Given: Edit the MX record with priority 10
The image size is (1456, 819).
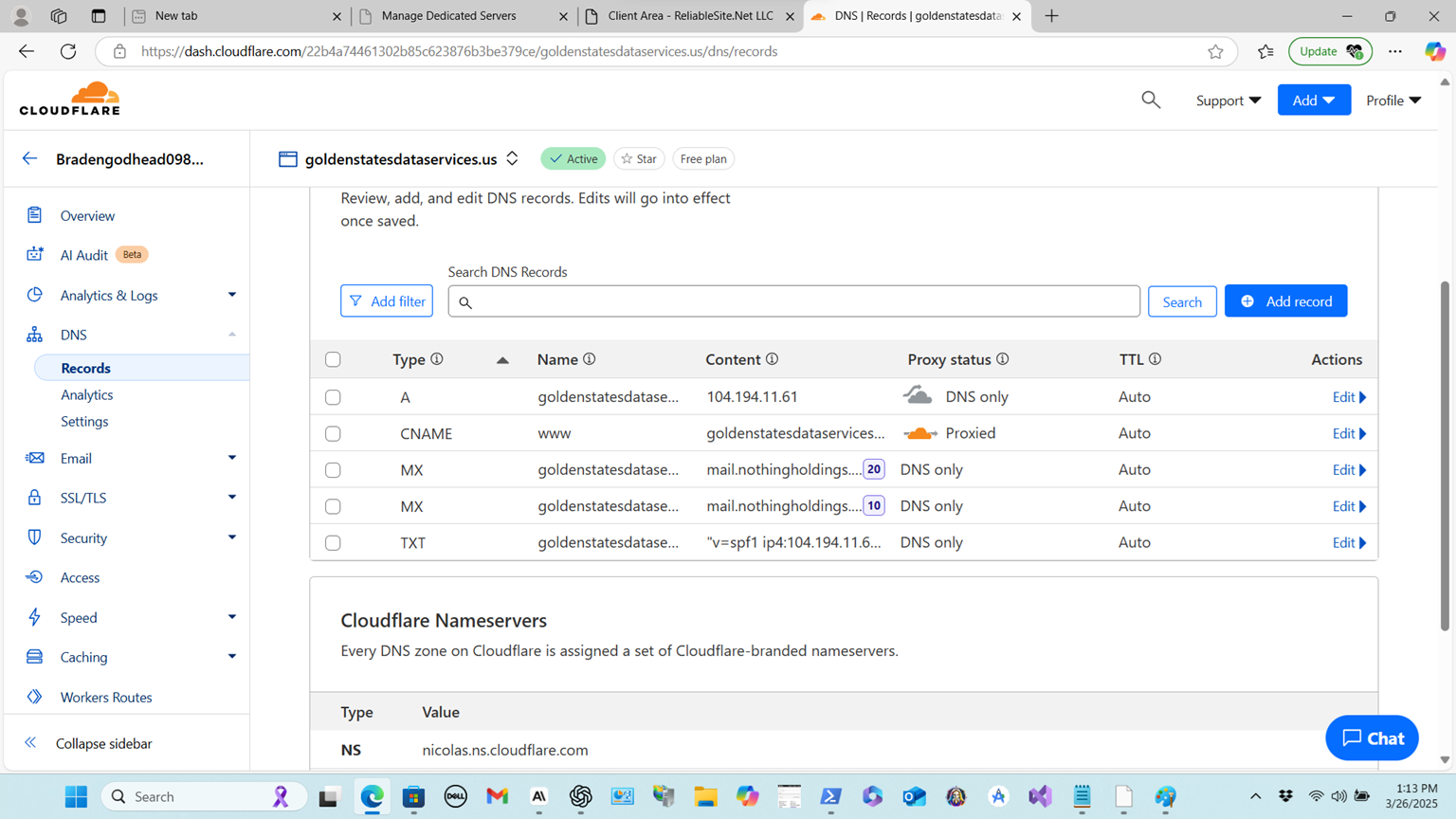Looking at the screenshot, I should (x=1349, y=506).
